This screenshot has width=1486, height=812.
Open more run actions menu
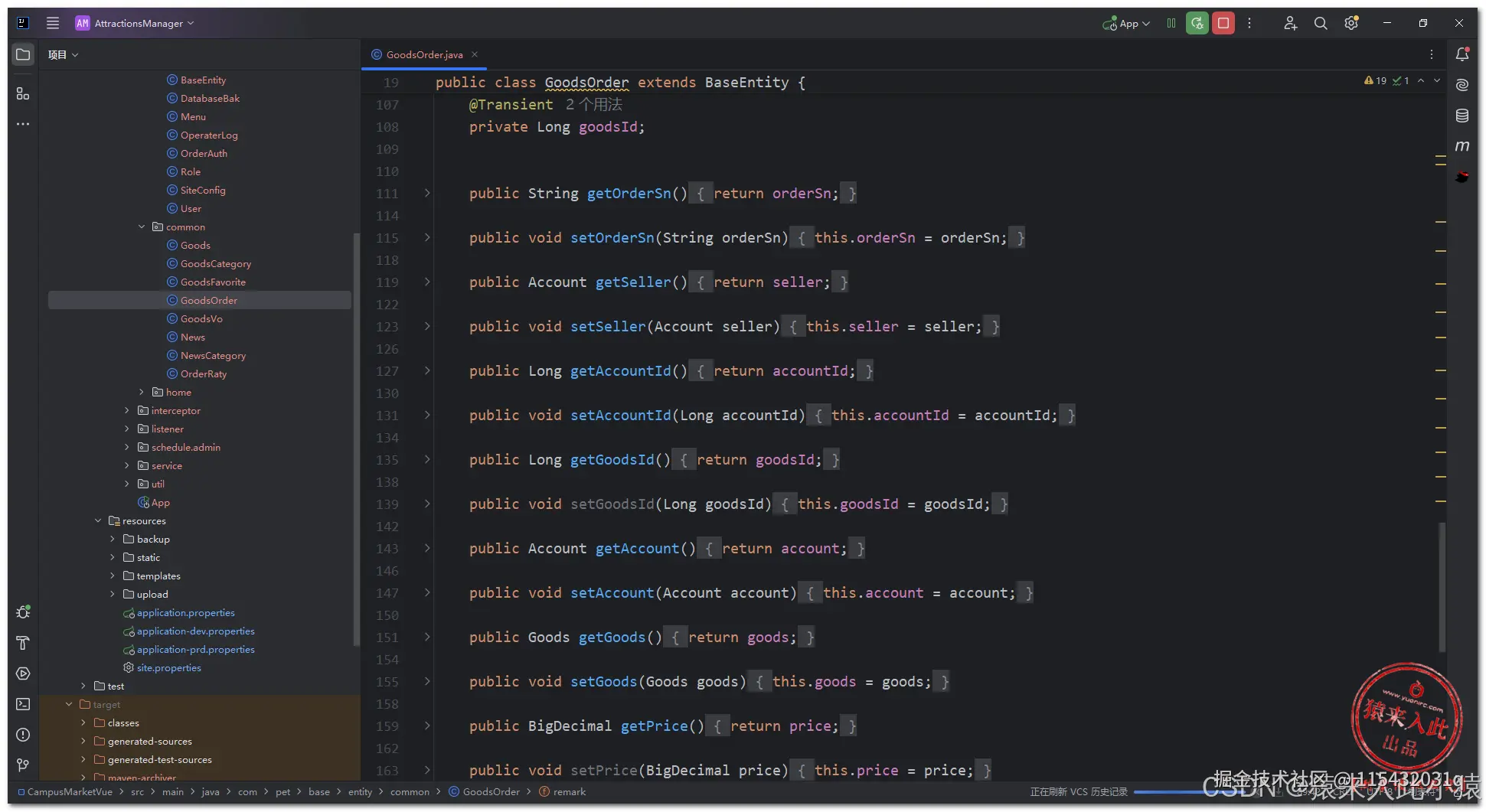tap(1249, 23)
